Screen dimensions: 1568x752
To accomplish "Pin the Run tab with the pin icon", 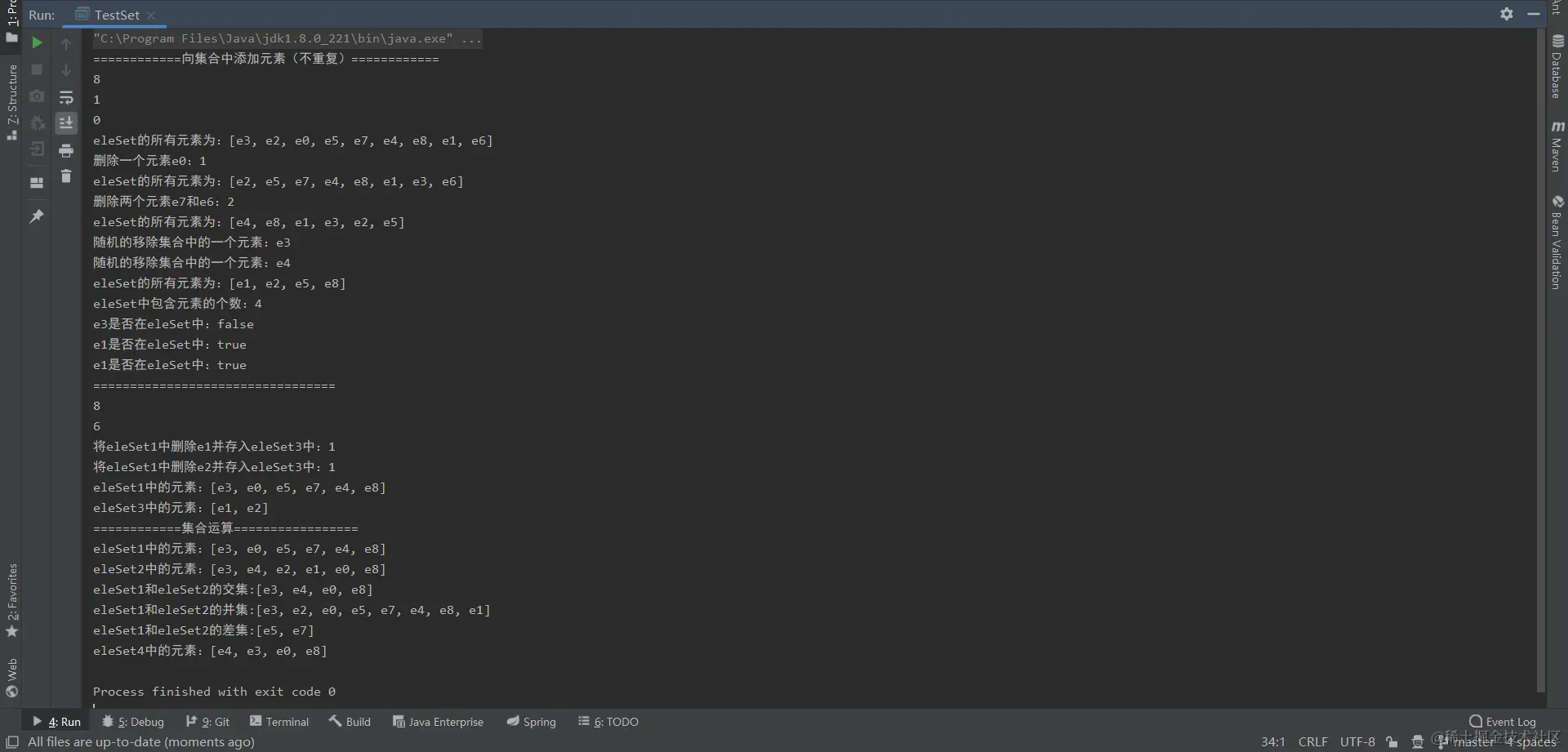I will click(x=37, y=216).
